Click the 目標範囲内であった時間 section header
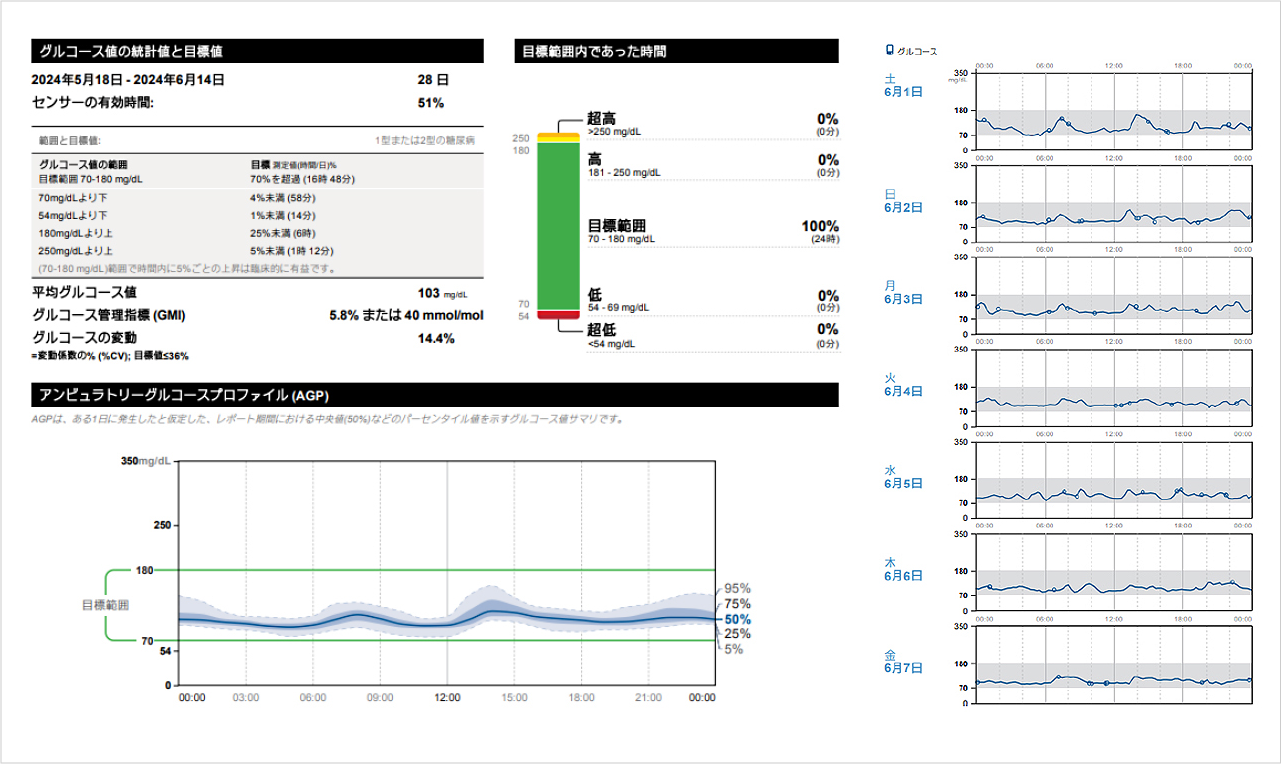Screen dimensions: 1282x764 [676, 51]
